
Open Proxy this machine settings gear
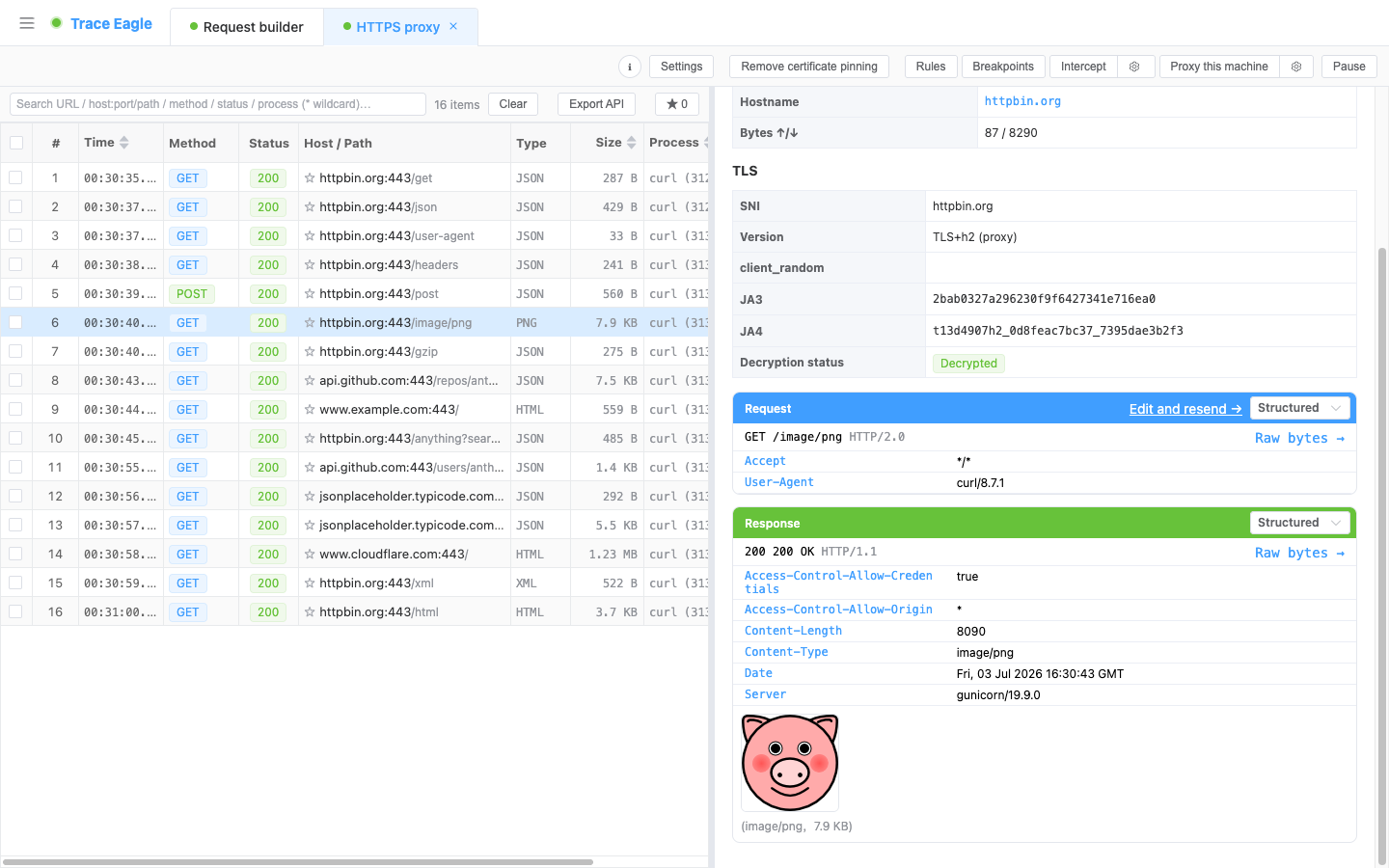click(1296, 67)
